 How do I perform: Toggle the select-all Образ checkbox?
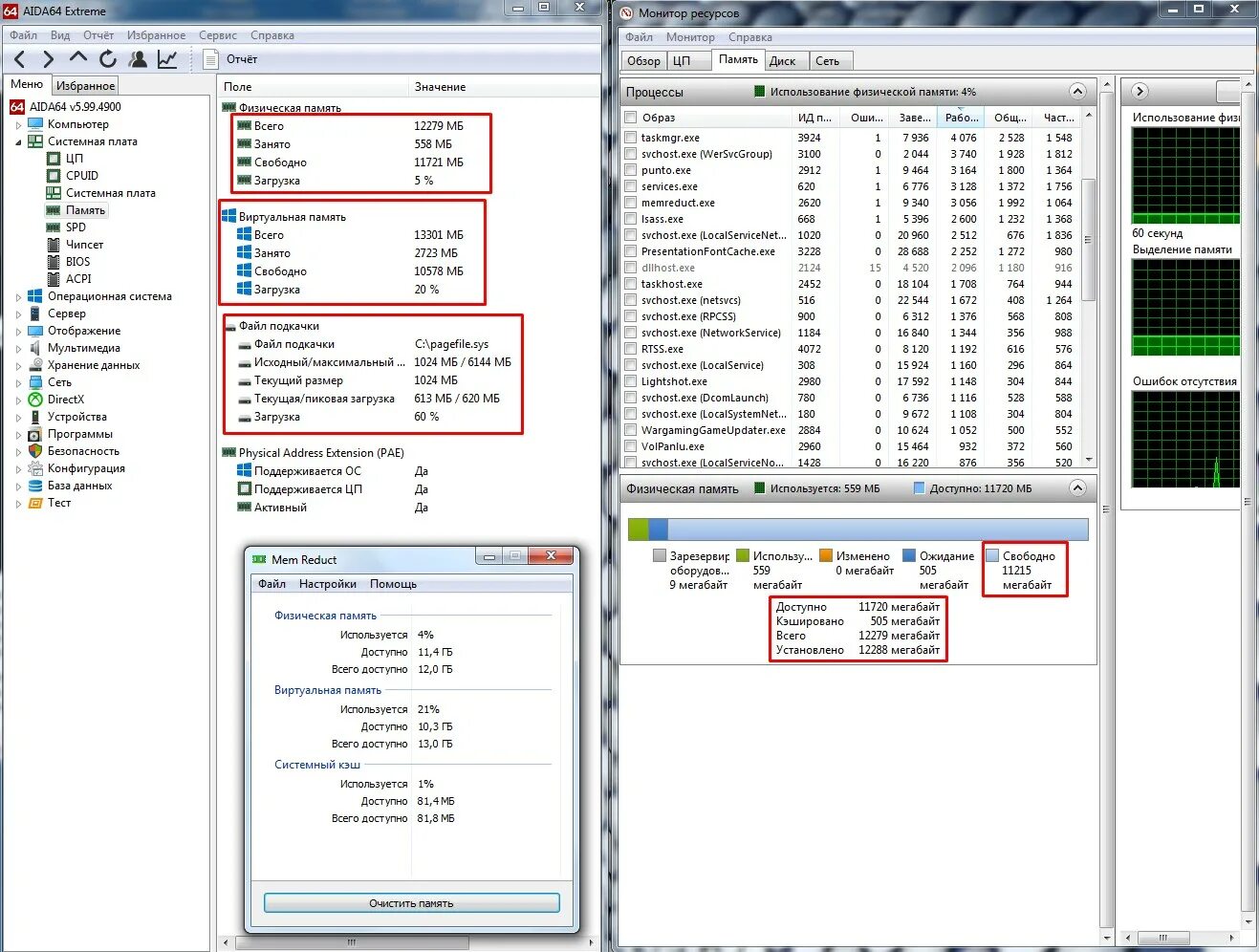[x=631, y=118]
